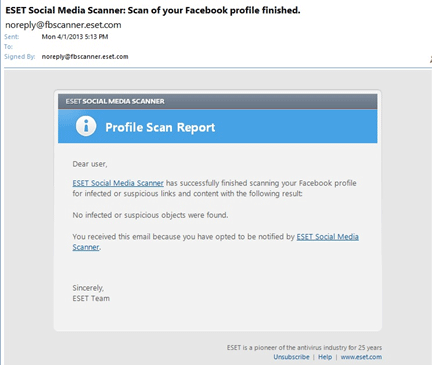Click the 'ESET Team' signature text
This screenshot has width=432, height=365.
point(91,298)
